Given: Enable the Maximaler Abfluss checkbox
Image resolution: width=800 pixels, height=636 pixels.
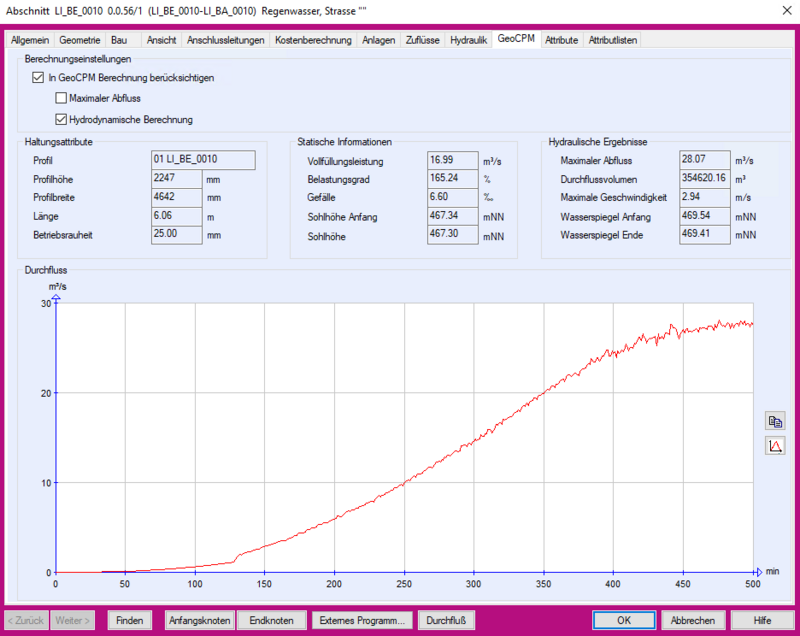Looking at the screenshot, I should pyautogui.click(x=61, y=98).
